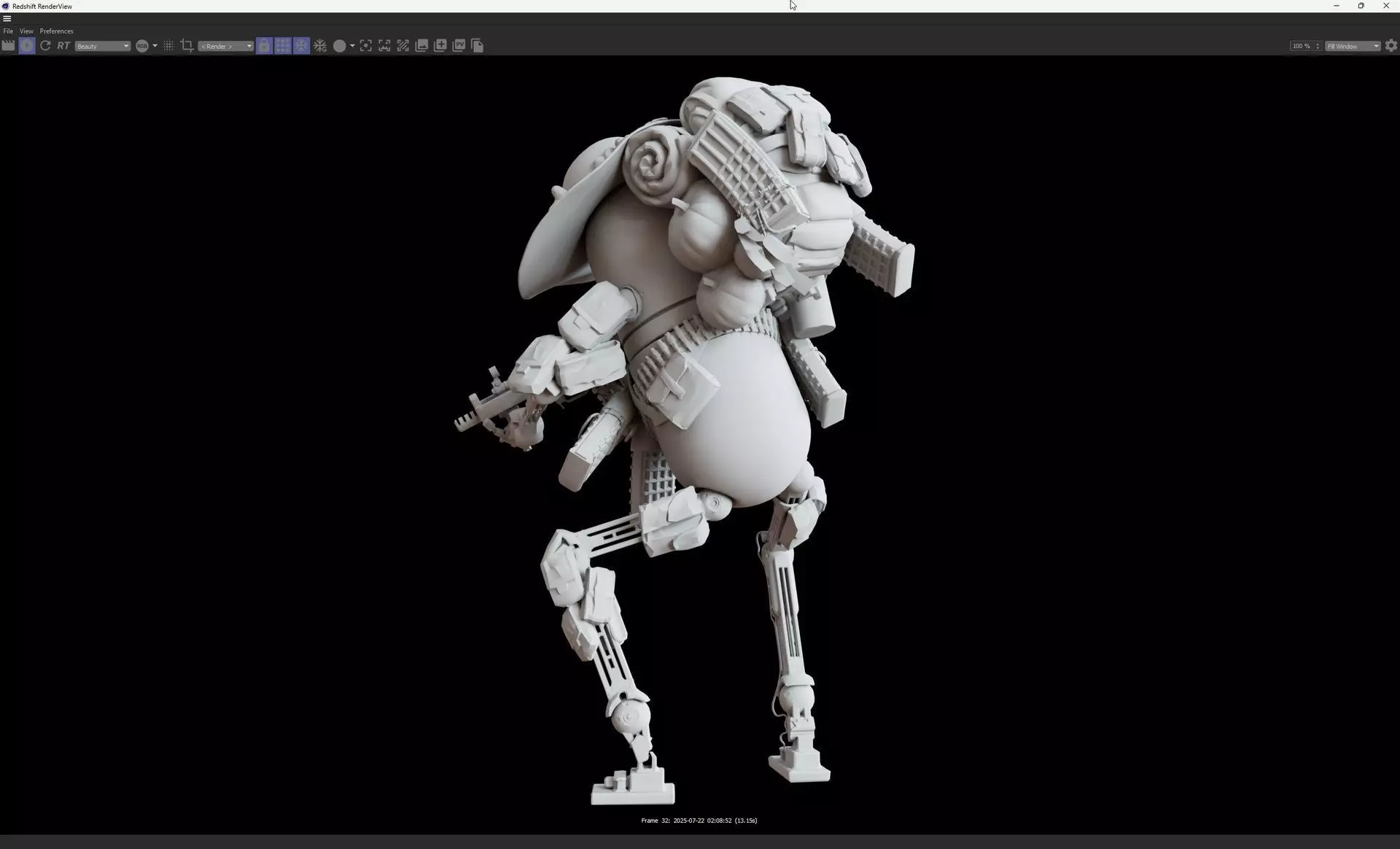Click the snowflake G freeze geometry icon
The image size is (1400, 849).
pyautogui.click(x=320, y=46)
